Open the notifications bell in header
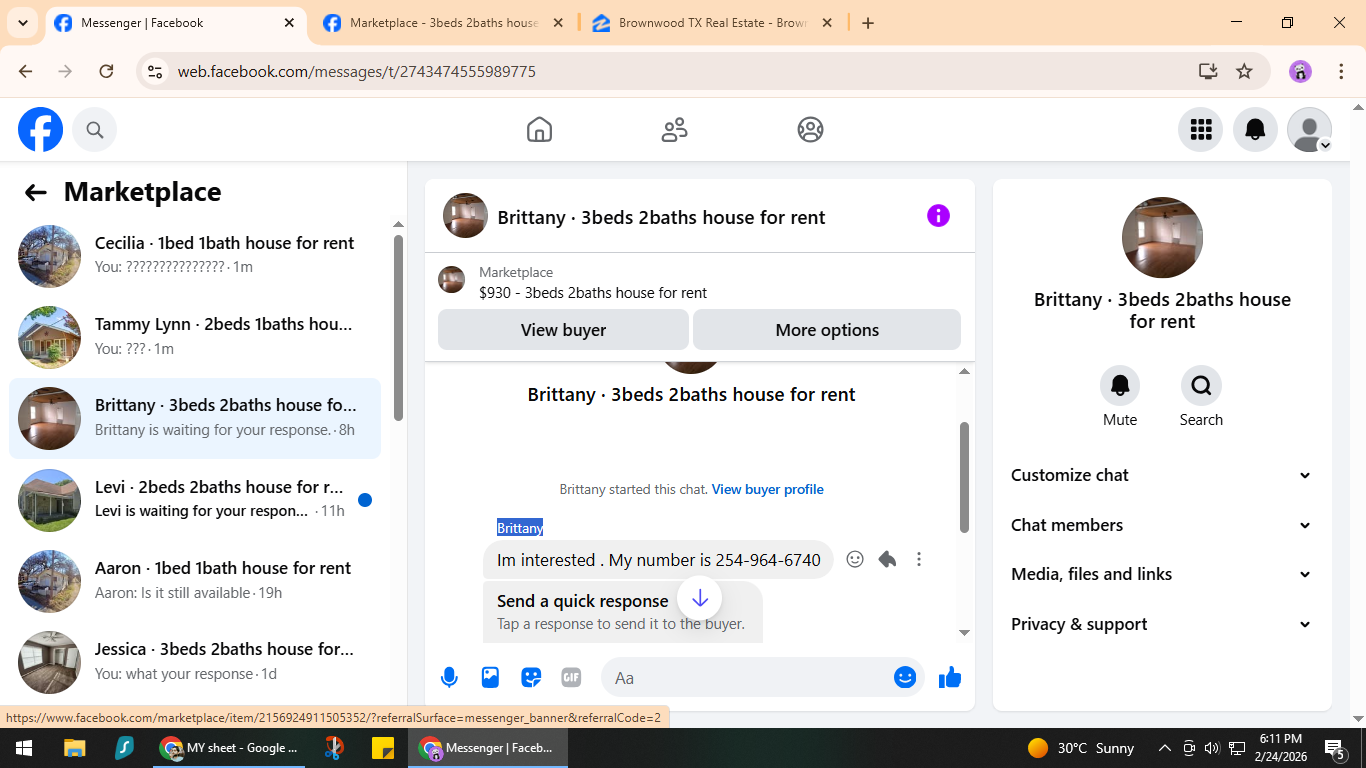1366x768 pixels. coord(1255,130)
